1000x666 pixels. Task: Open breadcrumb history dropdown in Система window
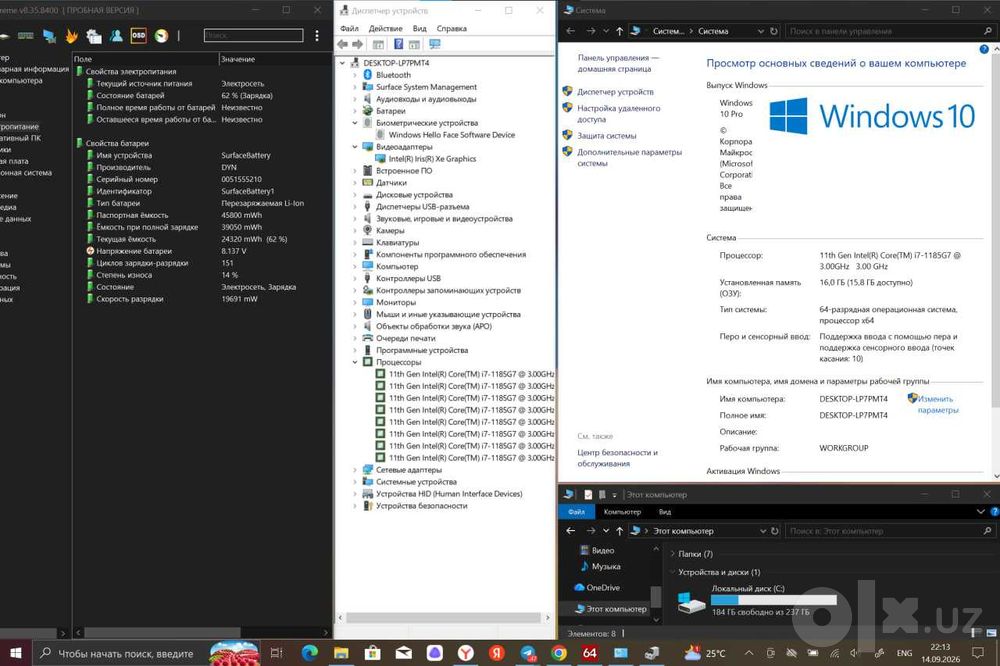(x=761, y=31)
